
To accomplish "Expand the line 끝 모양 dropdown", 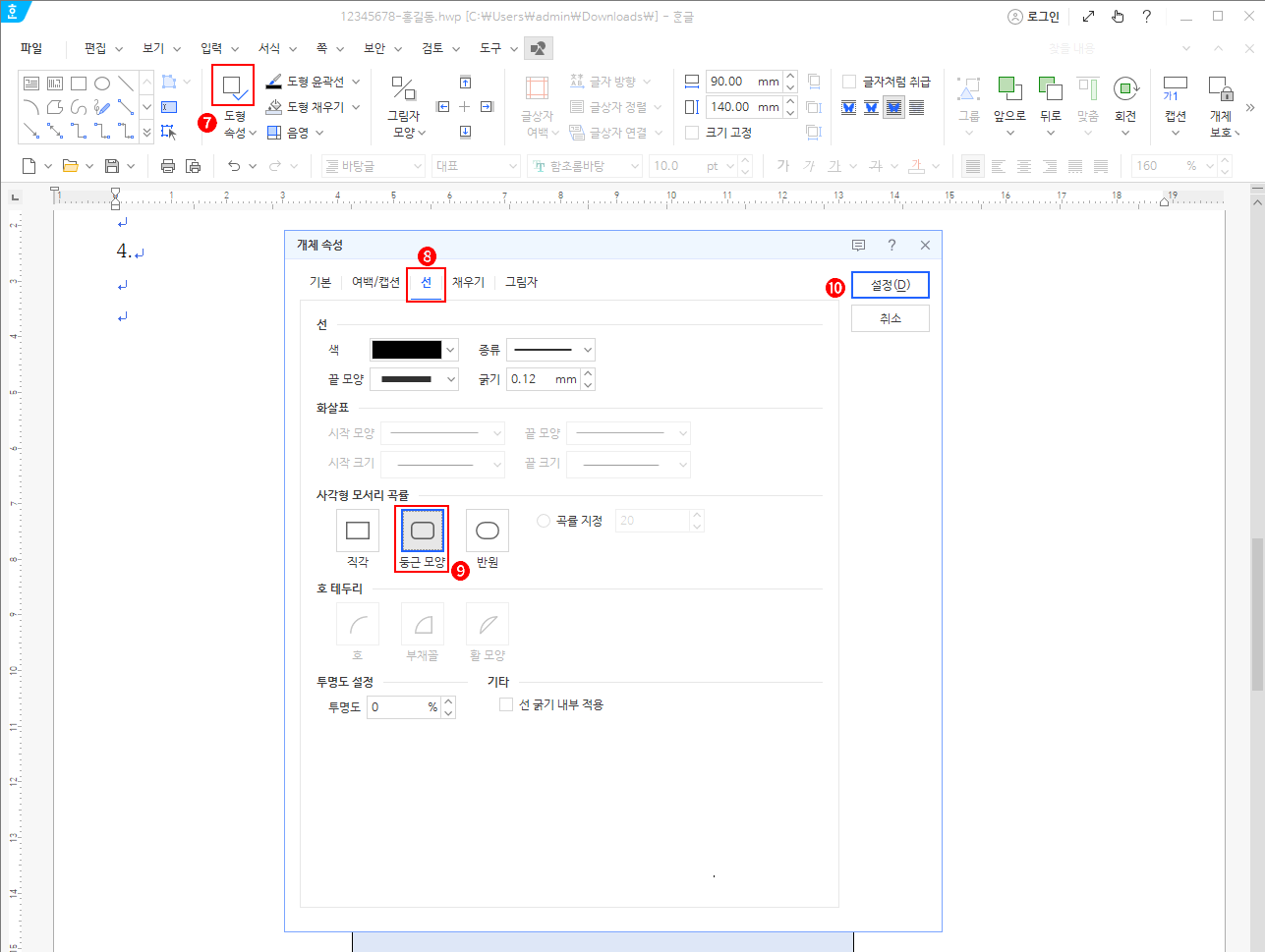I will click(x=414, y=379).
